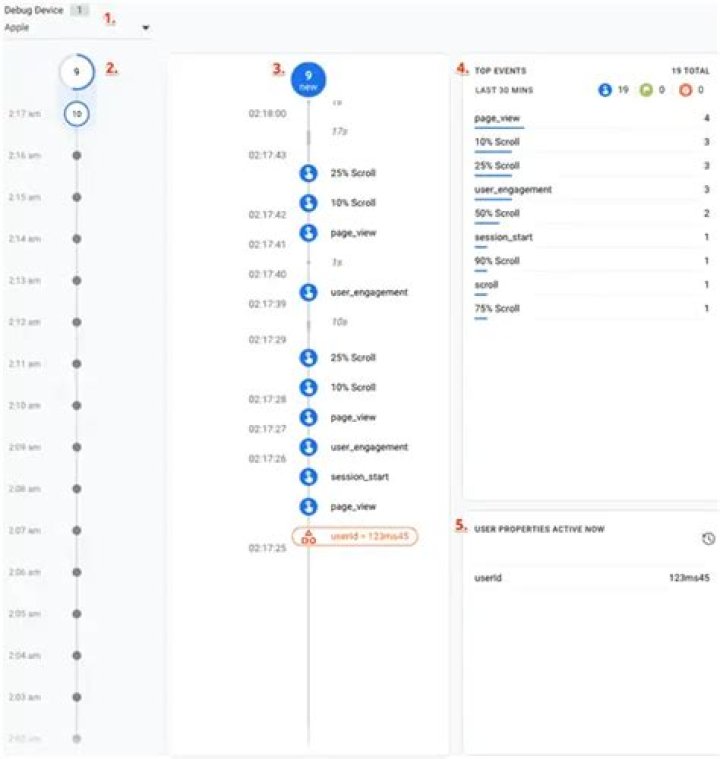Open the lower 25% Scroll event icon after 10s gap
720x759 pixels.
click(x=308, y=358)
